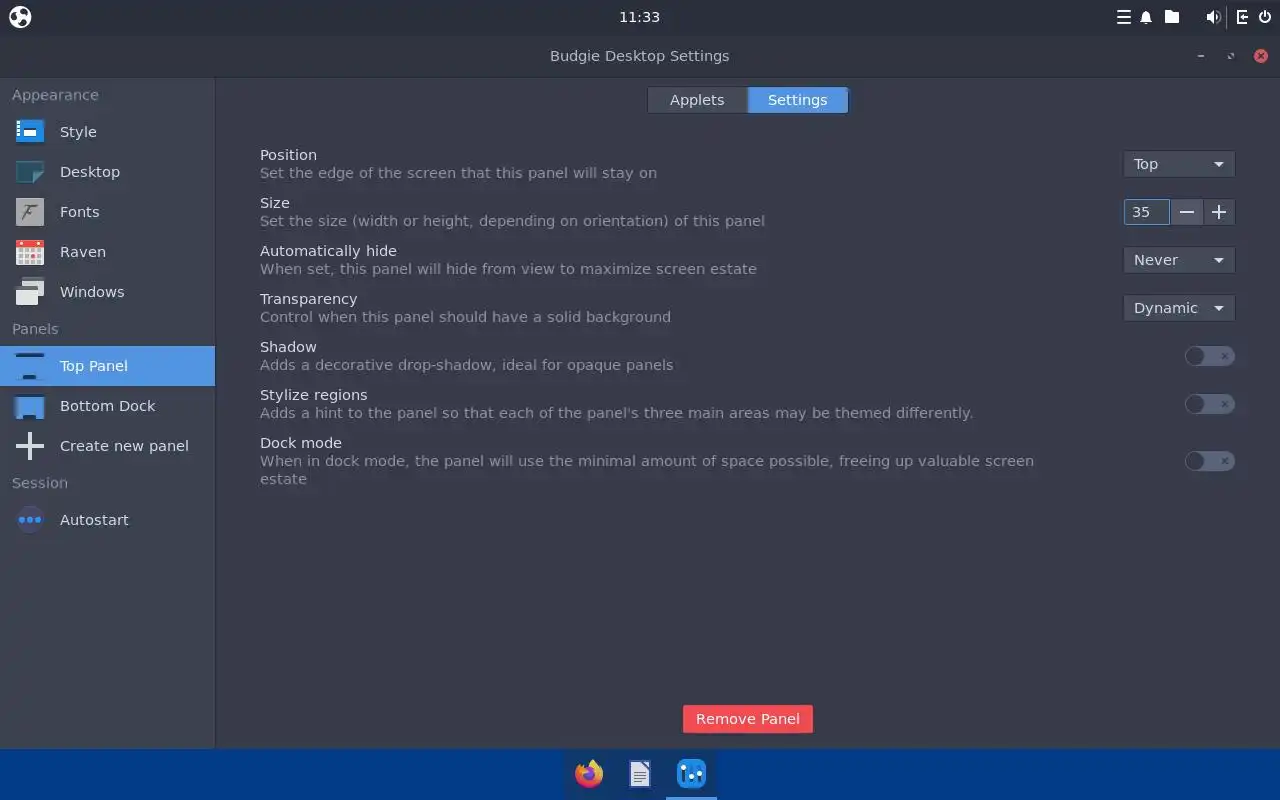Click the Budgie Desktop Settings title

pyautogui.click(x=640, y=56)
